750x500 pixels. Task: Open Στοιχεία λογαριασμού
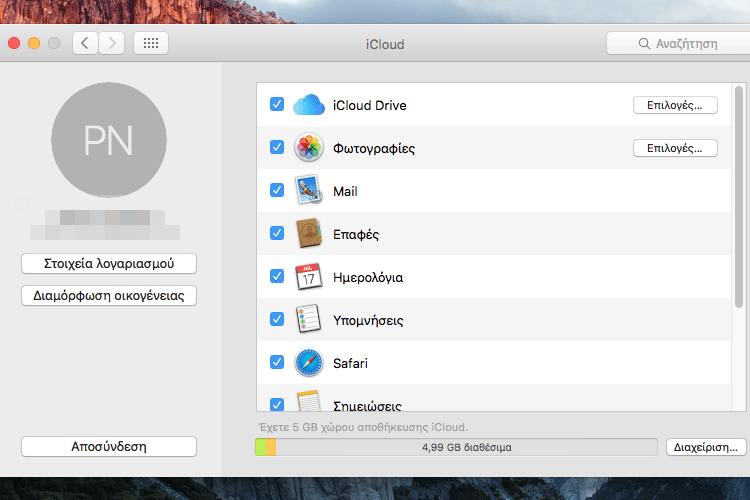pyautogui.click(x=109, y=264)
